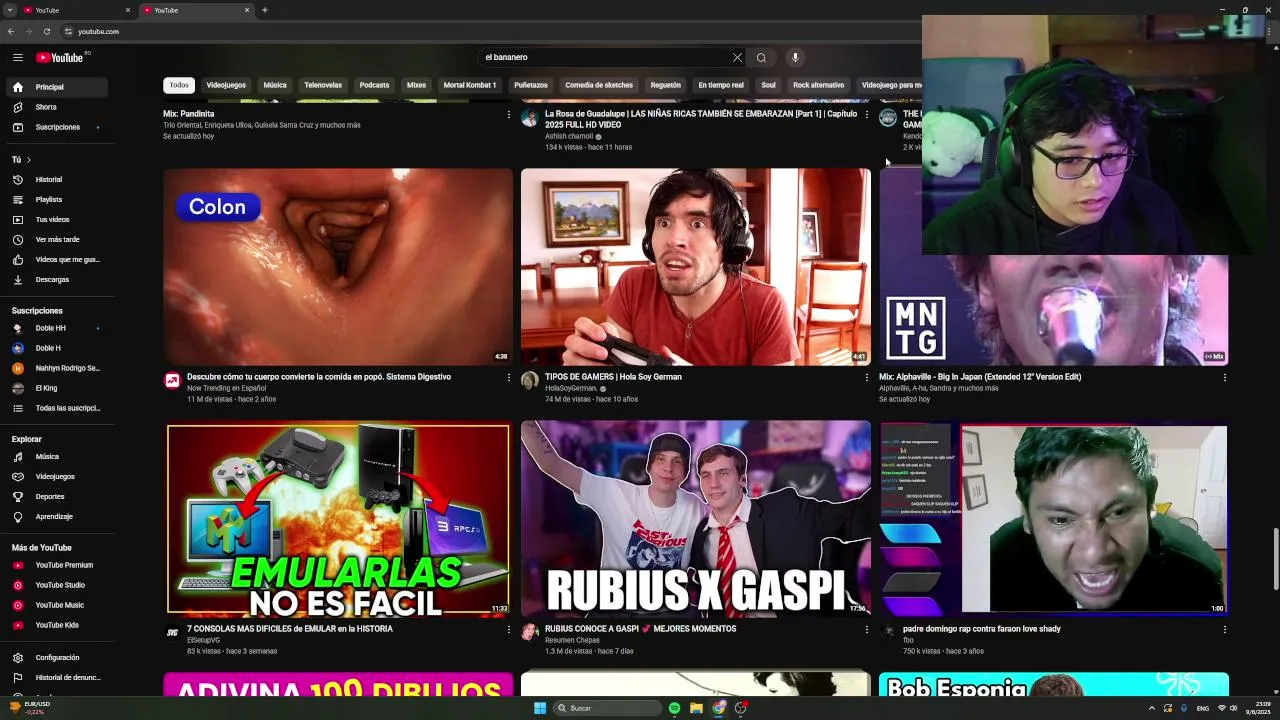Reload the page with browser refresh button
This screenshot has height=720, width=1280.
pos(46,31)
